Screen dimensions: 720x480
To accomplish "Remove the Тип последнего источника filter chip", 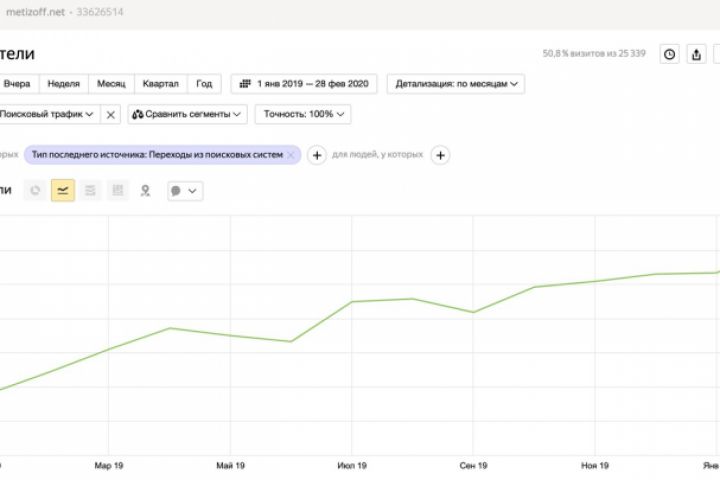I will point(291,155).
